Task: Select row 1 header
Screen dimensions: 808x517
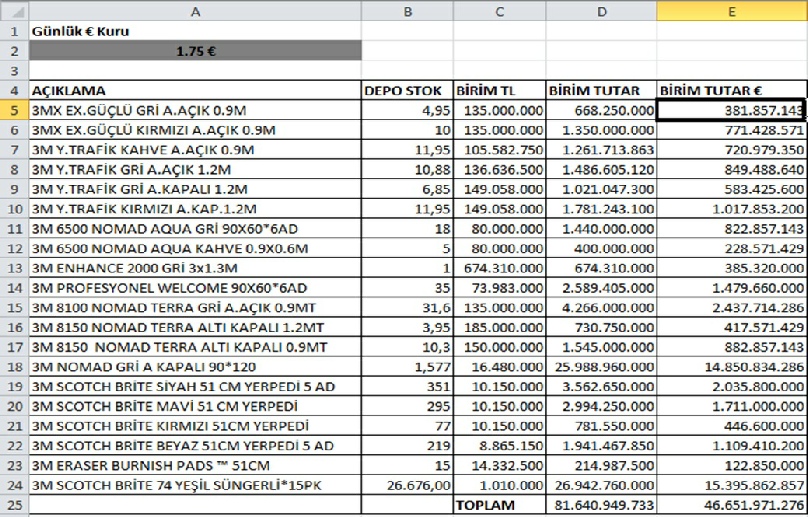Action: pyautogui.click(x=14, y=31)
